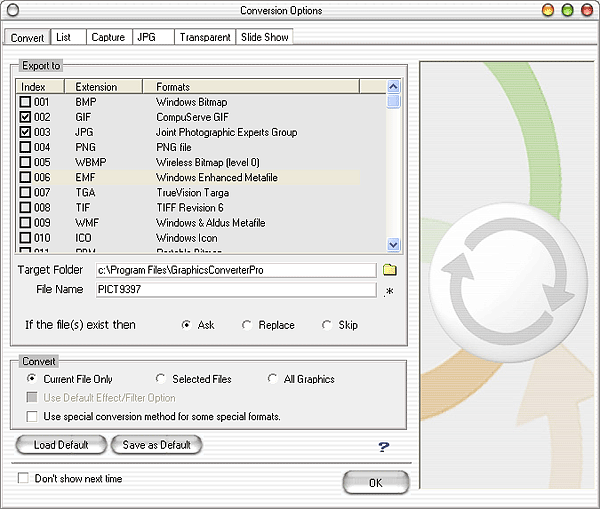Select the Joint Photographic Experts Group text
This screenshot has width=600, height=509.
227,132
